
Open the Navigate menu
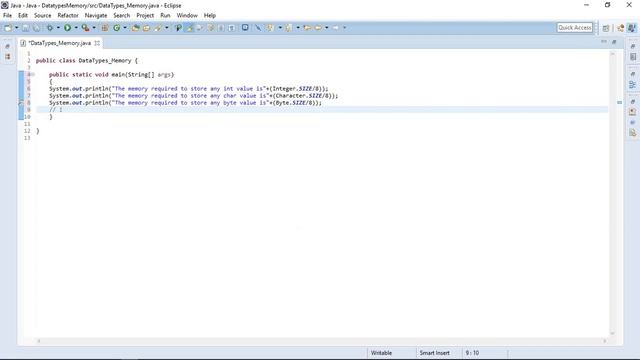click(96, 16)
